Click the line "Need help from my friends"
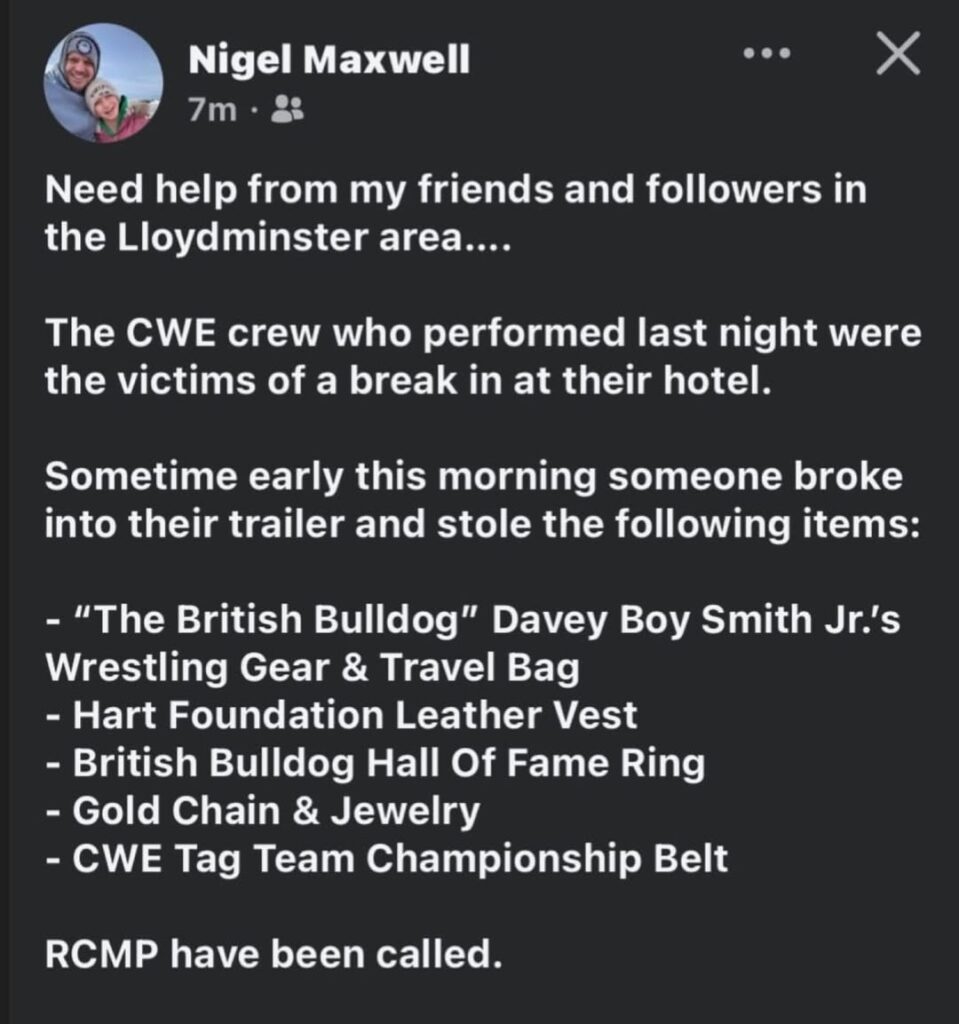The image size is (959, 1024). tap(455, 190)
